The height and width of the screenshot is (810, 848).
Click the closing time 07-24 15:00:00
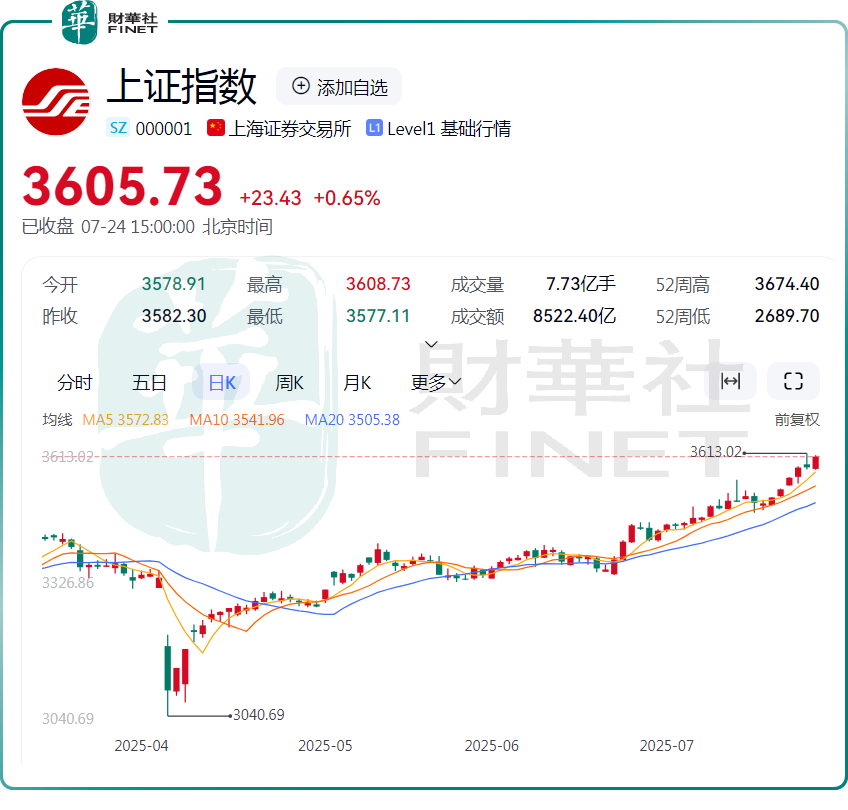tap(138, 227)
